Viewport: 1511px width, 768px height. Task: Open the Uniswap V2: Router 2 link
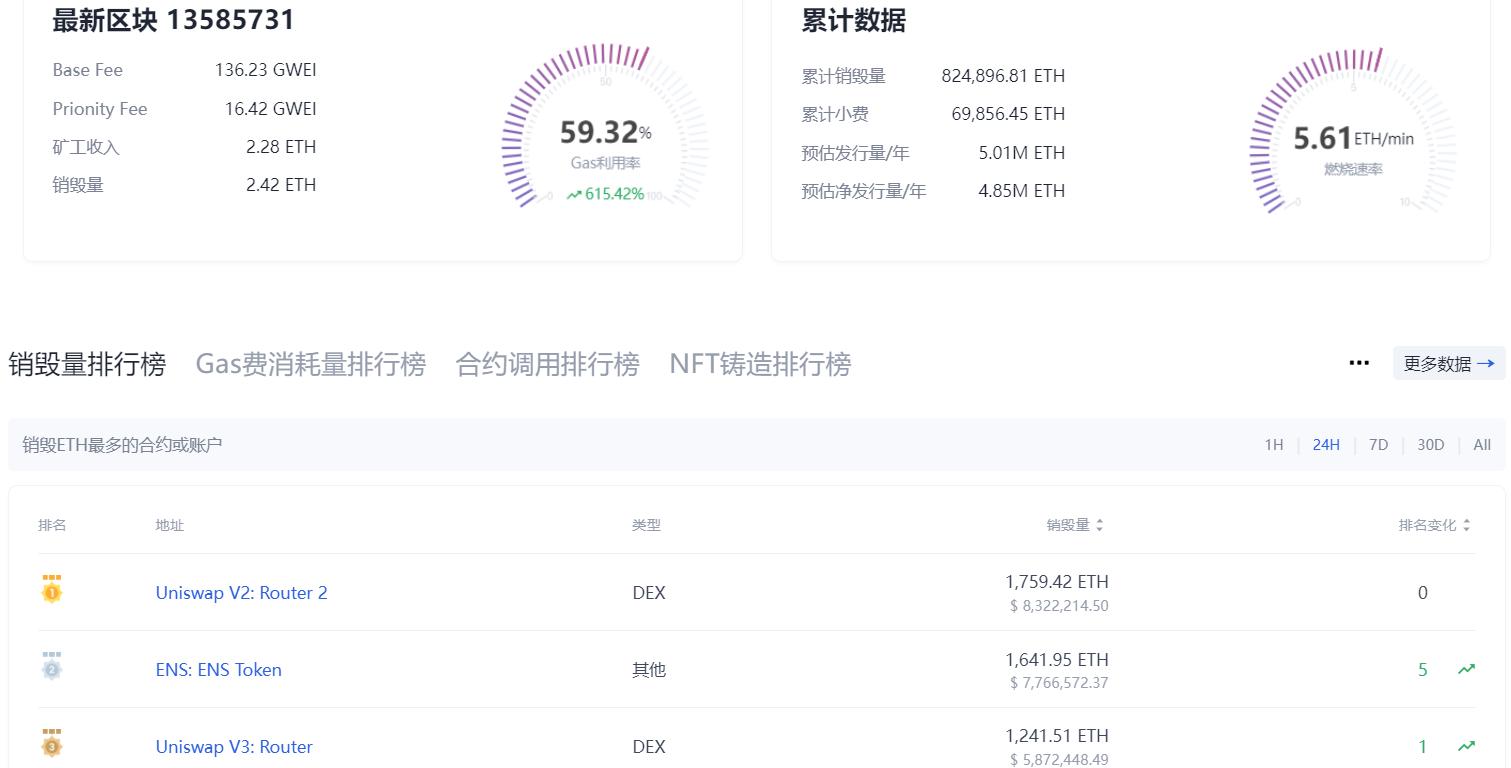point(241,592)
